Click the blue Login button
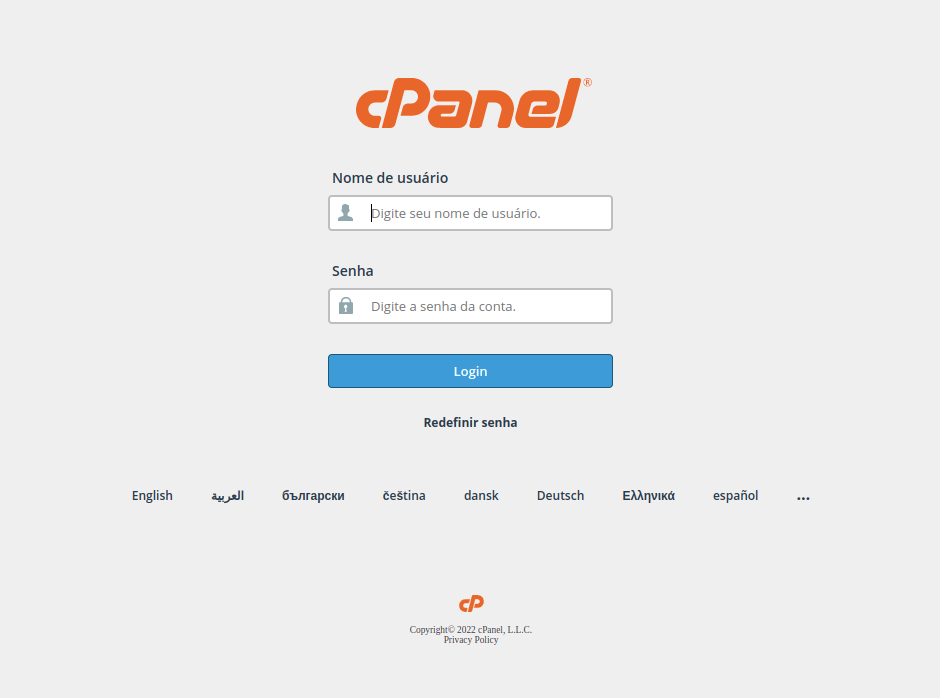940x698 pixels. 471,371
